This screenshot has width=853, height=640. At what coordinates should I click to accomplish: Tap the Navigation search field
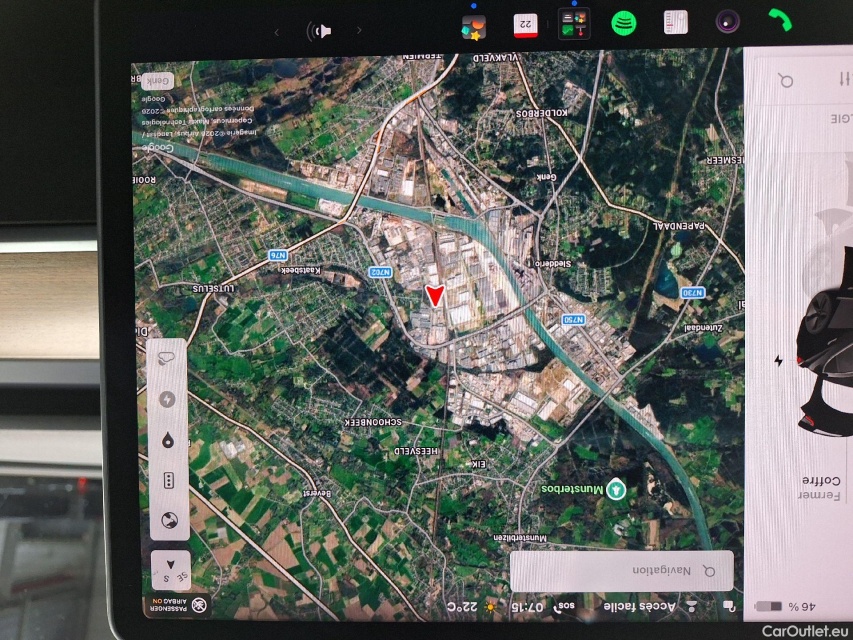(x=621, y=570)
